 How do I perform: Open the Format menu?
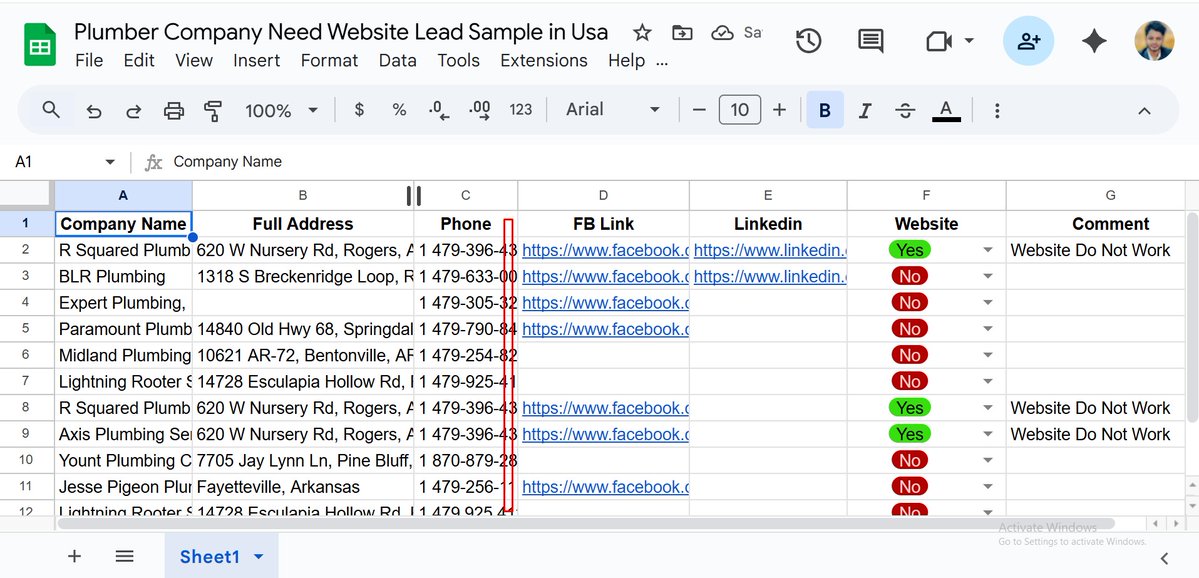pyautogui.click(x=330, y=60)
